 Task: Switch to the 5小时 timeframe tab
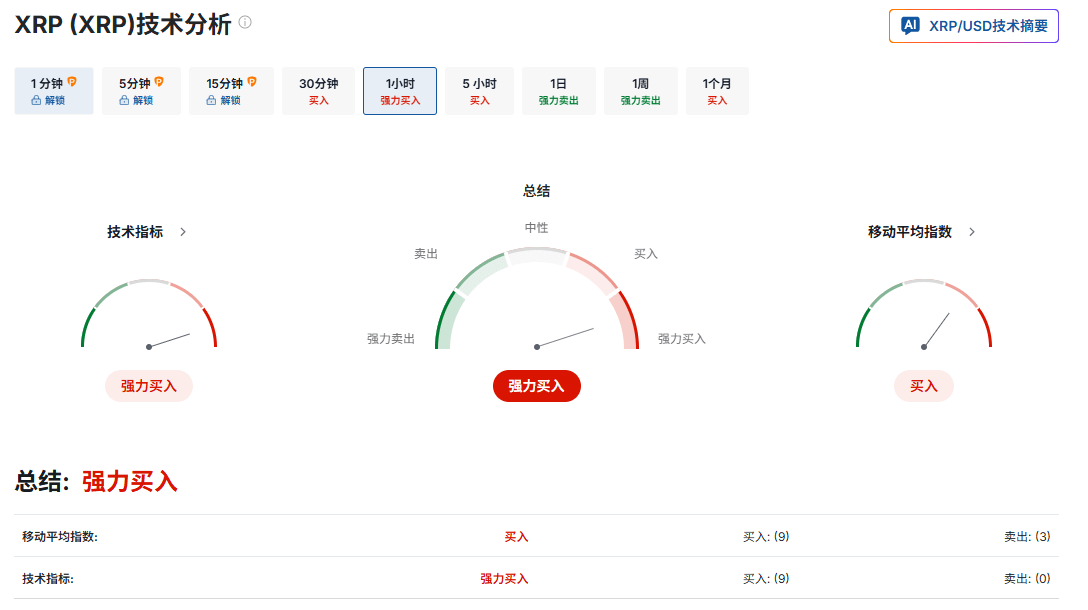[x=479, y=91]
